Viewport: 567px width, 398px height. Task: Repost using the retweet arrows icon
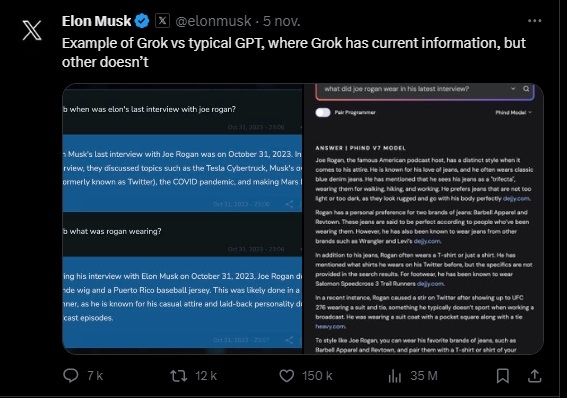click(x=179, y=376)
